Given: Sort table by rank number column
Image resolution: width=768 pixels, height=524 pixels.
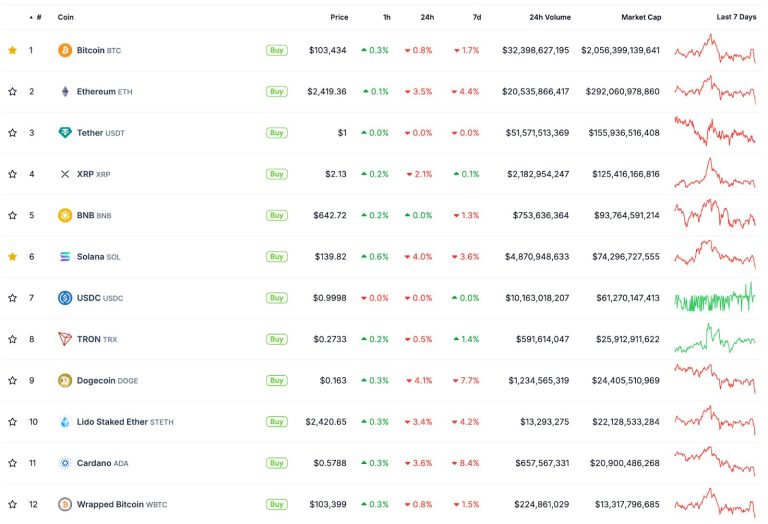Looking at the screenshot, I should click(x=36, y=17).
